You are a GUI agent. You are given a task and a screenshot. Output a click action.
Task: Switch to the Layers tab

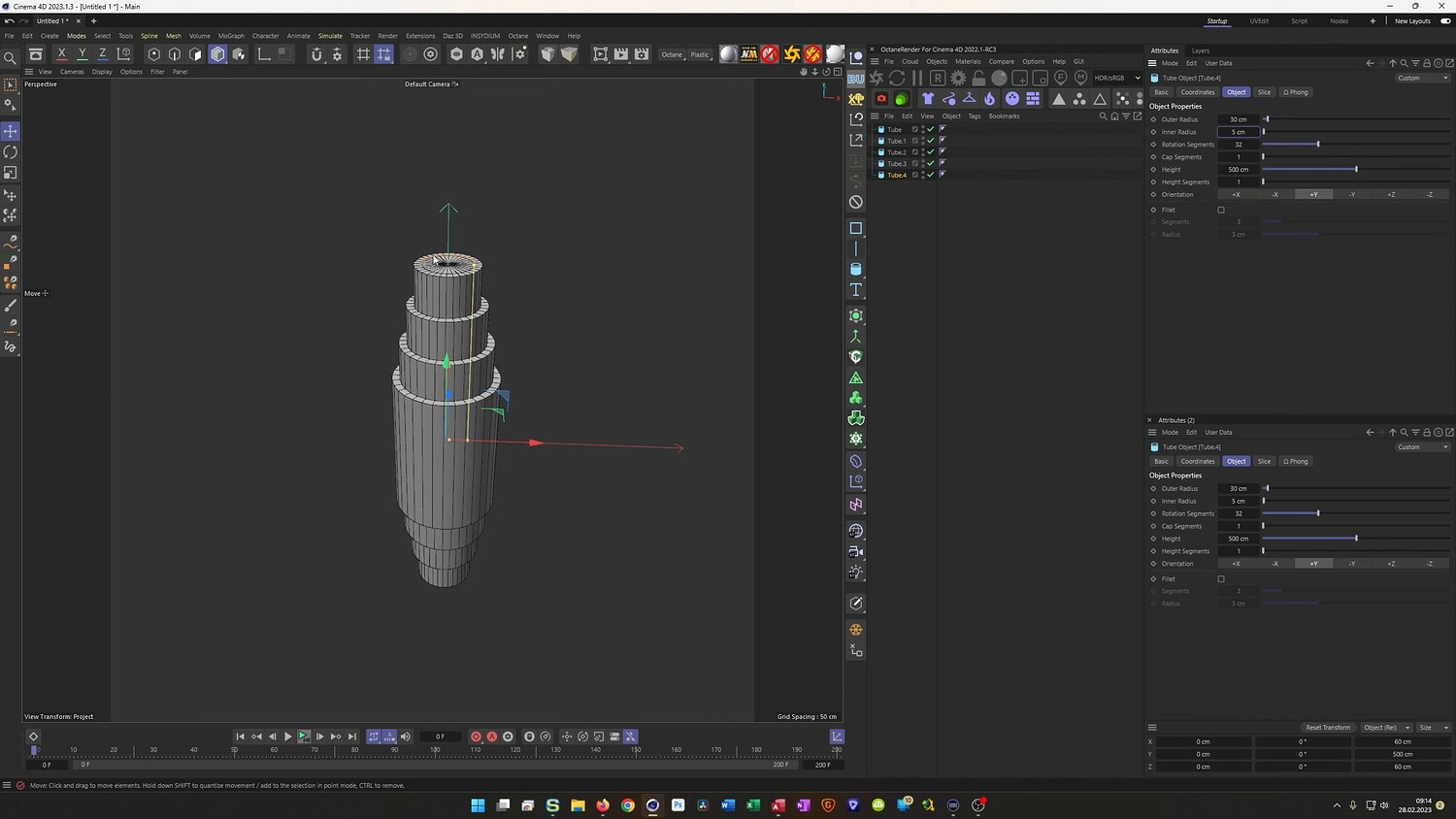1201,50
